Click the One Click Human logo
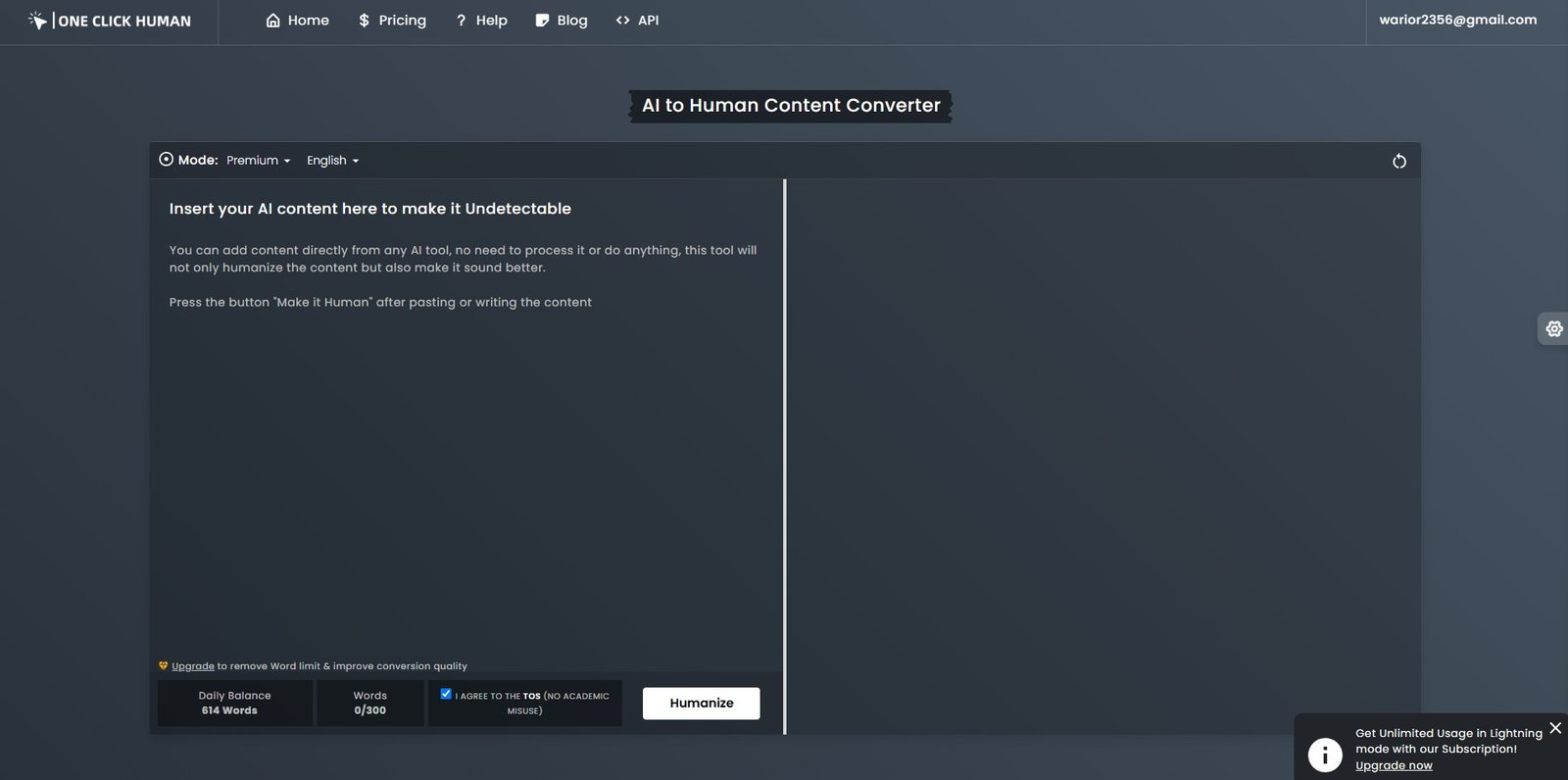Image resolution: width=1568 pixels, height=780 pixels. click(110, 21)
